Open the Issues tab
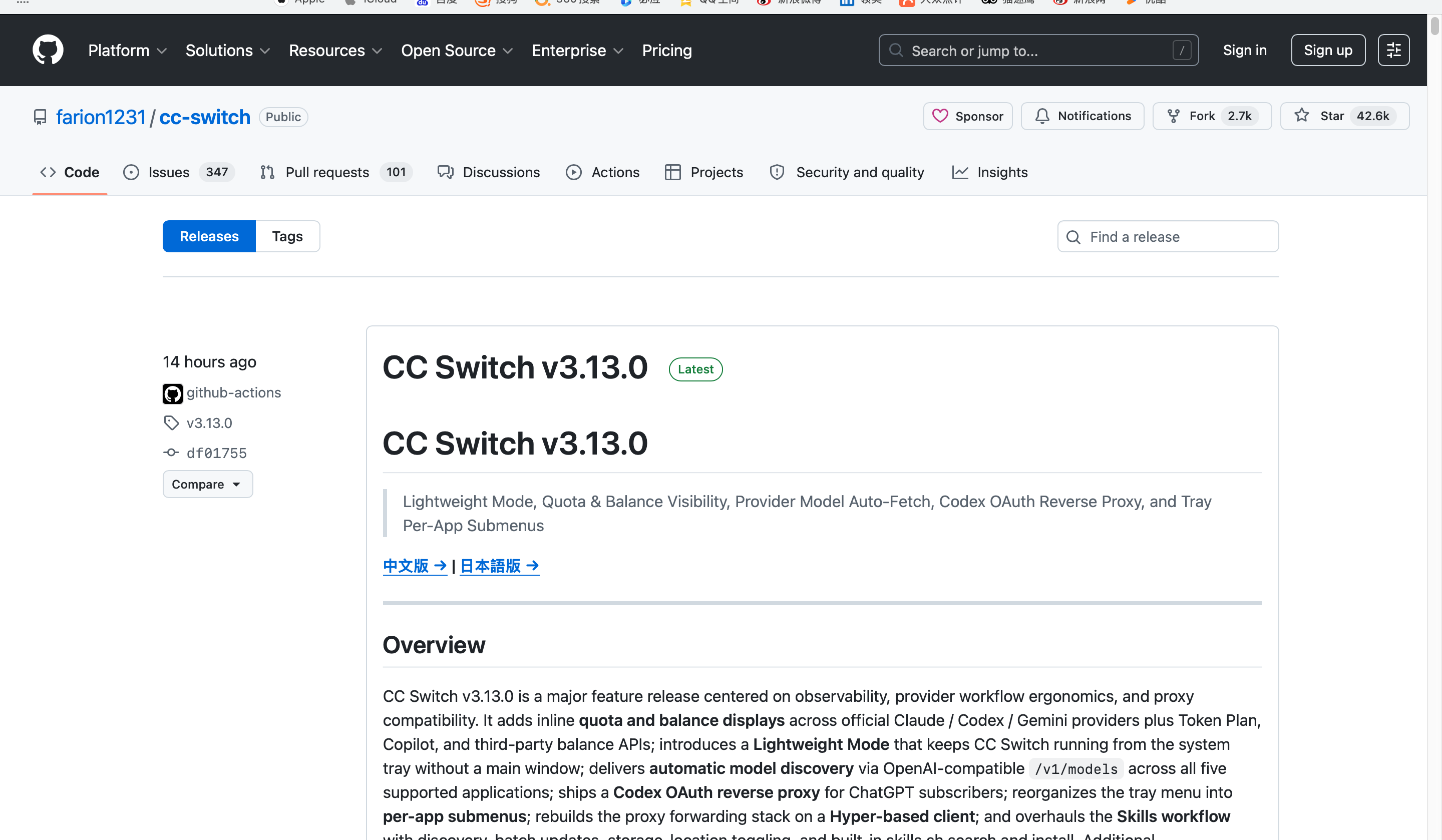 [x=179, y=172]
